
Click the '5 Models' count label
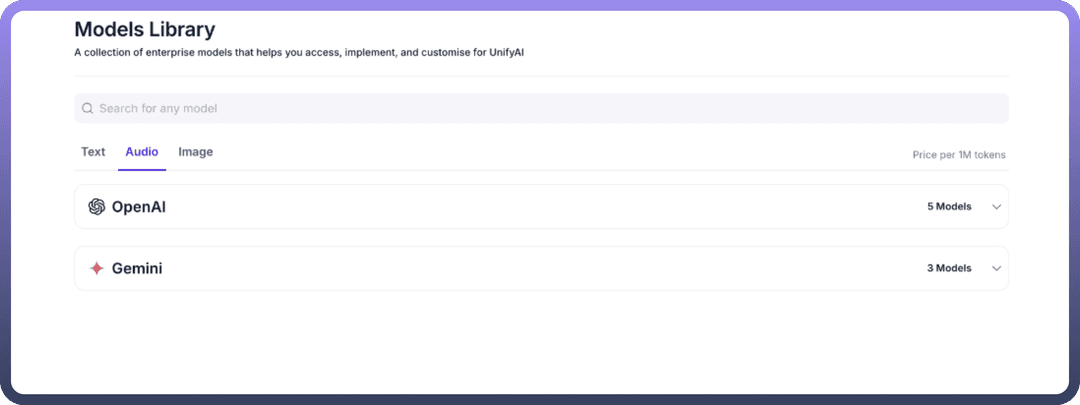coord(949,207)
